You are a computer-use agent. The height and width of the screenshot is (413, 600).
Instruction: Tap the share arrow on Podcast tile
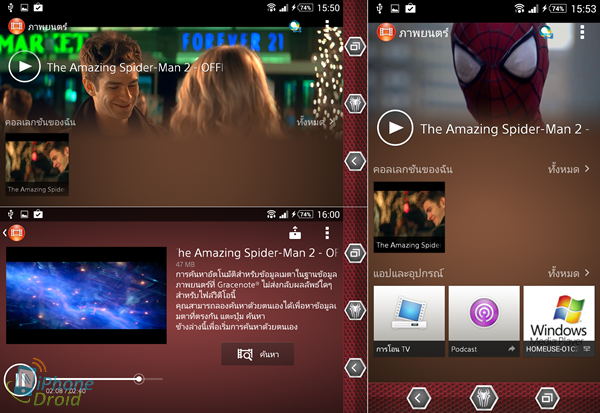pyautogui.click(x=511, y=349)
